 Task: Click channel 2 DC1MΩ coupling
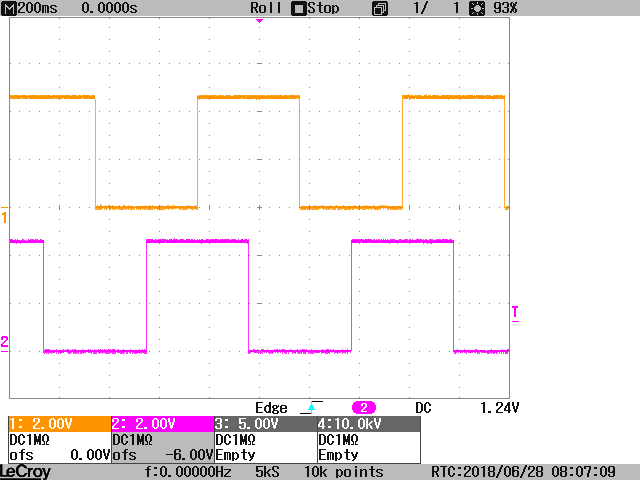coord(132,440)
